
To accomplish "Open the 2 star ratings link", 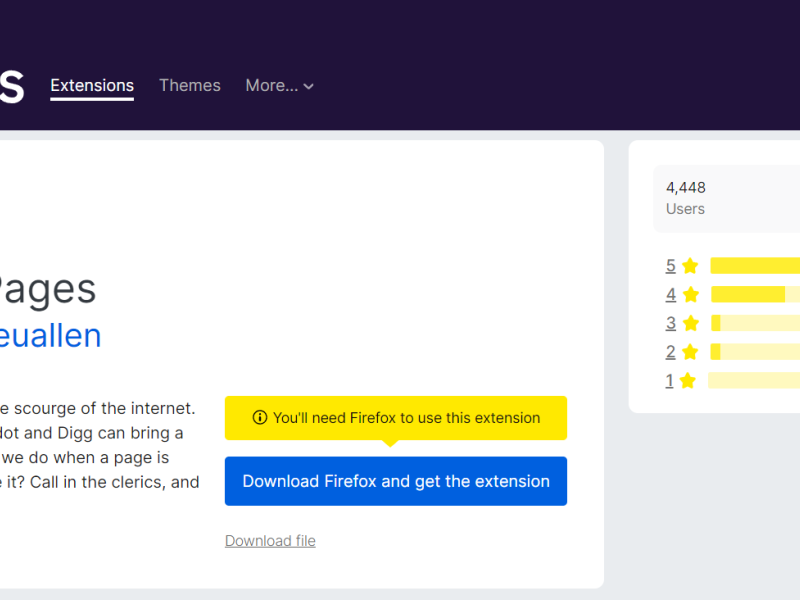I will coord(670,352).
